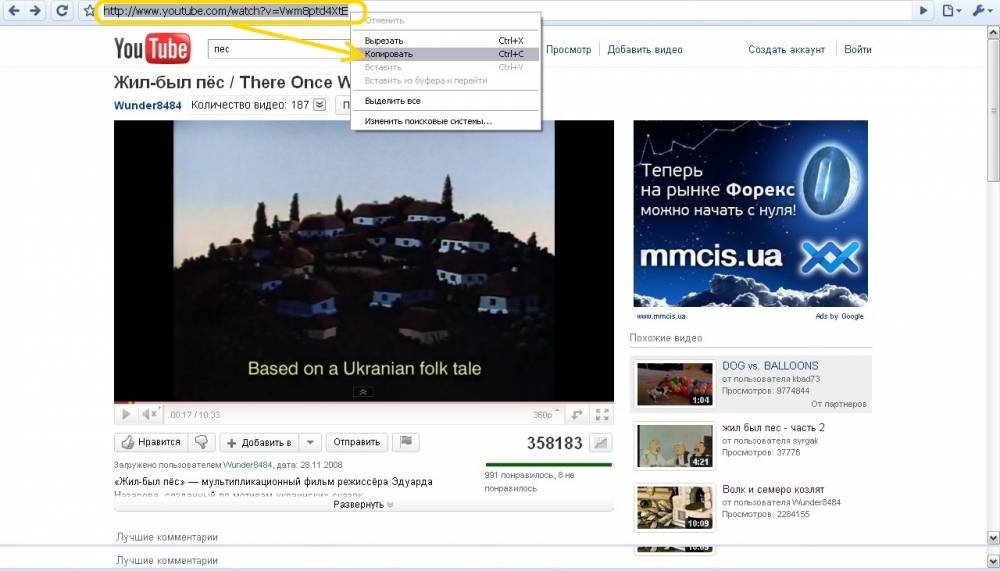Toggle the expanded player size icon
1000x571 pixels.
(577, 415)
